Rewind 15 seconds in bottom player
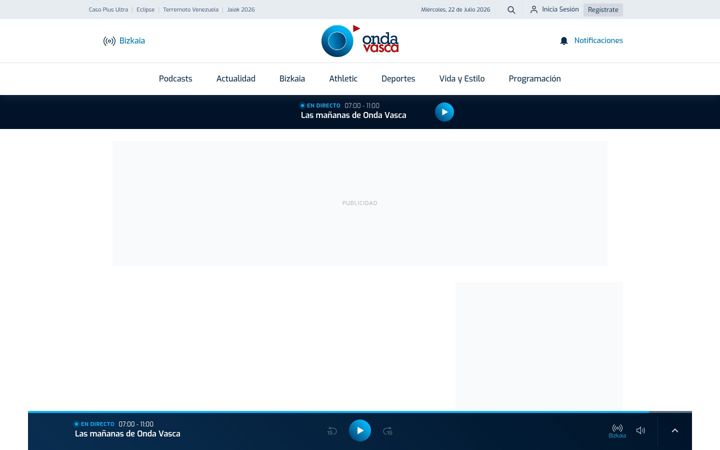 pos(332,431)
